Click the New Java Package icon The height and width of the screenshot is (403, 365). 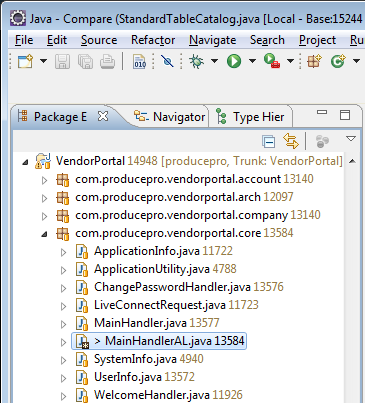314,61
